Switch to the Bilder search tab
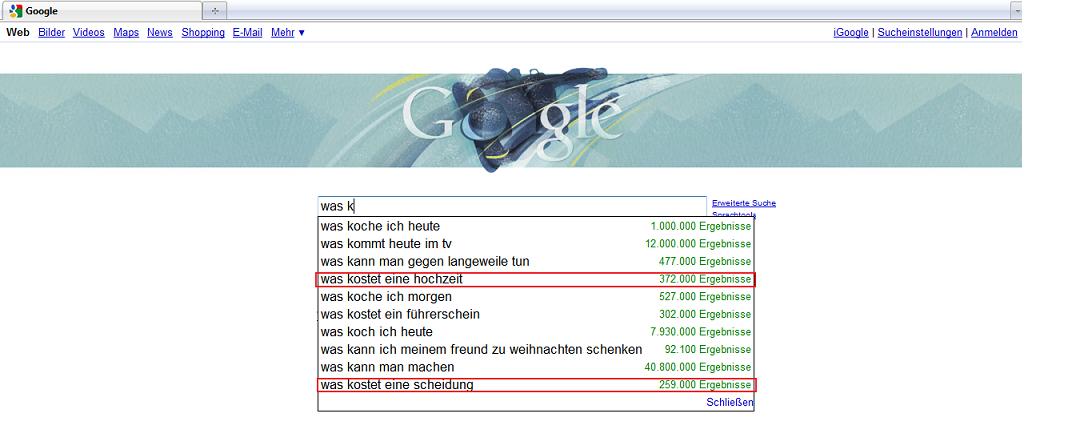This screenshot has height=440, width=1072. click(51, 33)
